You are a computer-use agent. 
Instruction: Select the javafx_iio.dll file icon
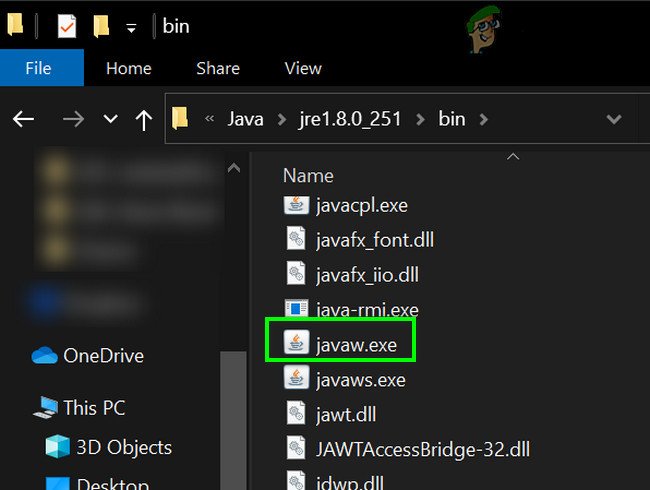296,273
